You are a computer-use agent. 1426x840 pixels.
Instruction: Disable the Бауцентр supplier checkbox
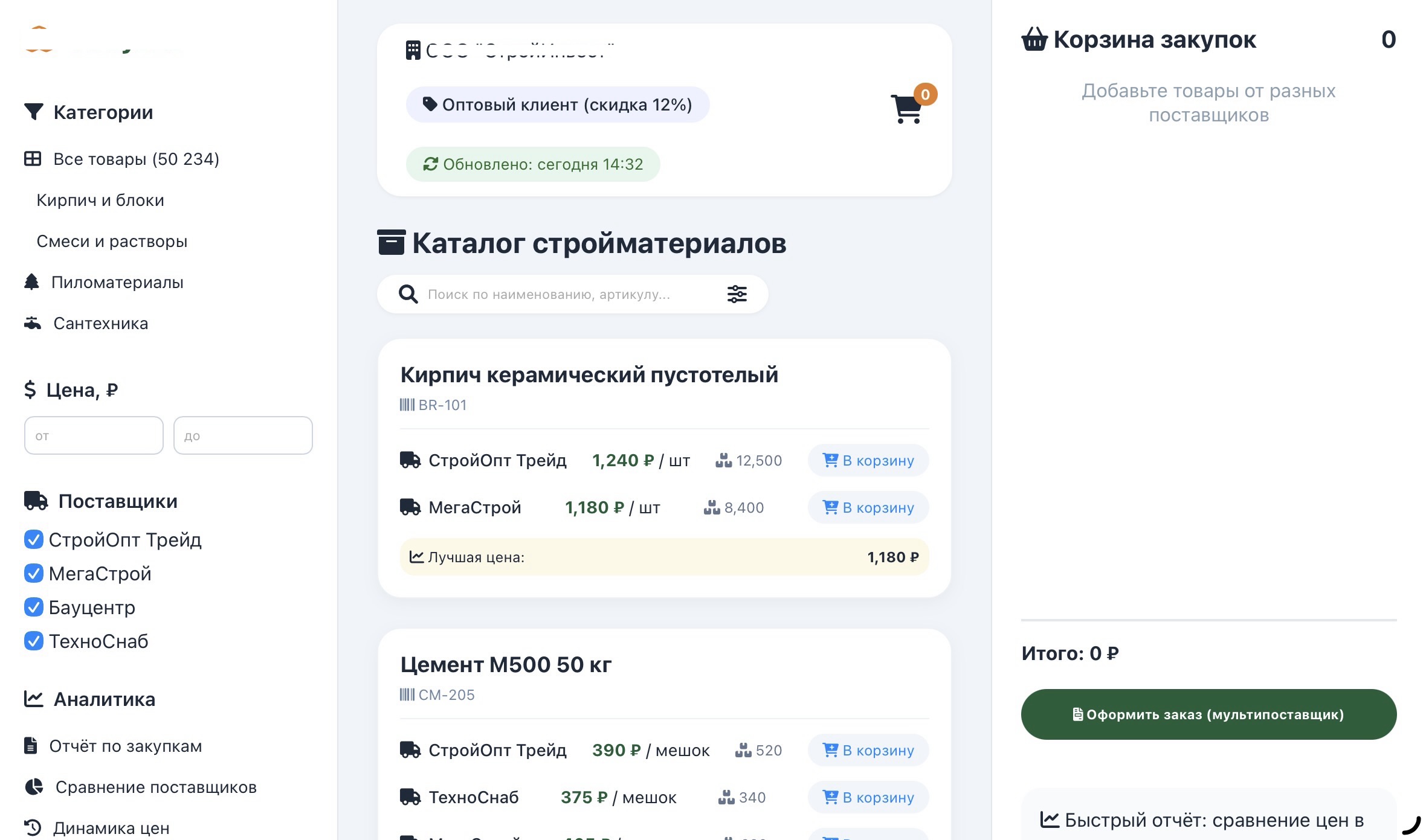click(x=33, y=607)
